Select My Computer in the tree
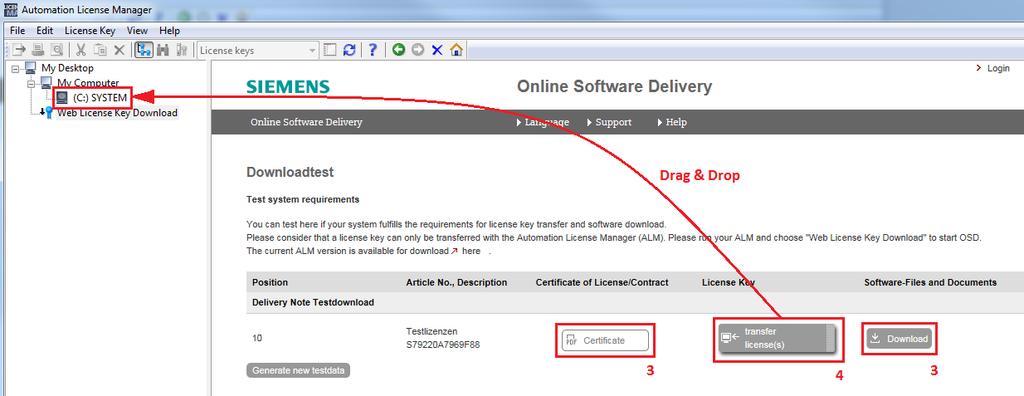1024x396 pixels. coord(88,83)
